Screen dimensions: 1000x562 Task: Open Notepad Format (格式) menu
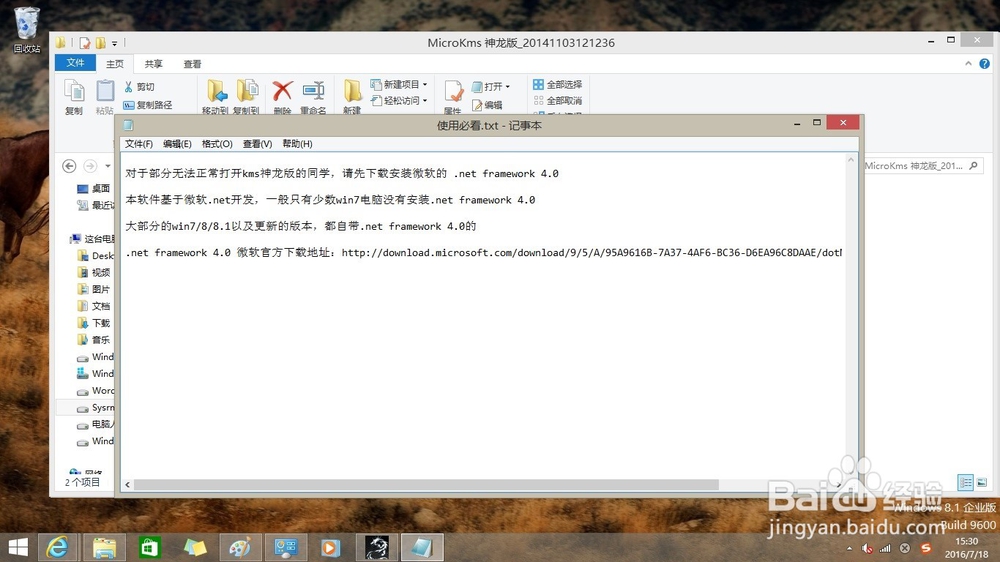point(217,144)
